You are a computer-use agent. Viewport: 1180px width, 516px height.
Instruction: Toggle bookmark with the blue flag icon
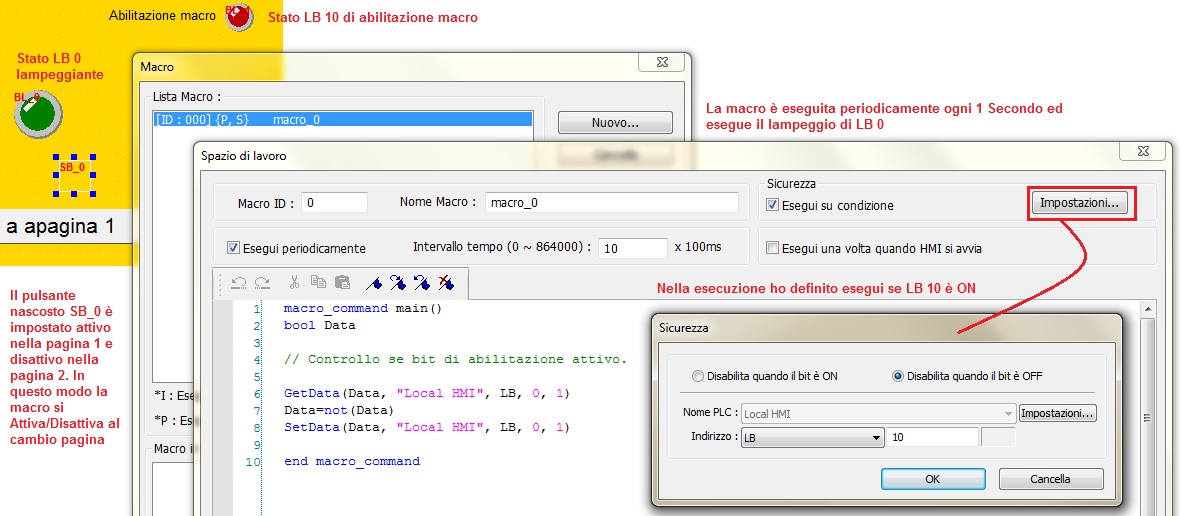(x=374, y=283)
